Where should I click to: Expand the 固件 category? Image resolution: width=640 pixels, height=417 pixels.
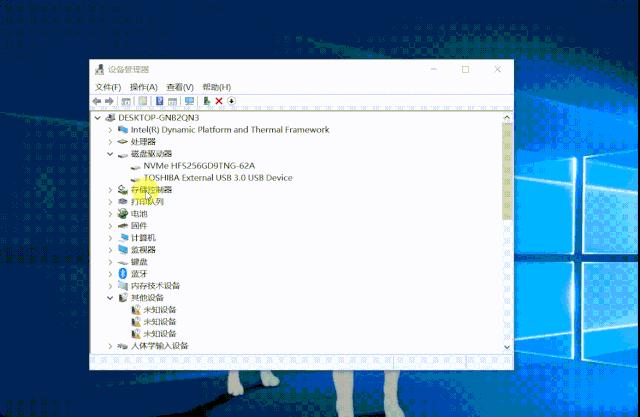(110, 226)
